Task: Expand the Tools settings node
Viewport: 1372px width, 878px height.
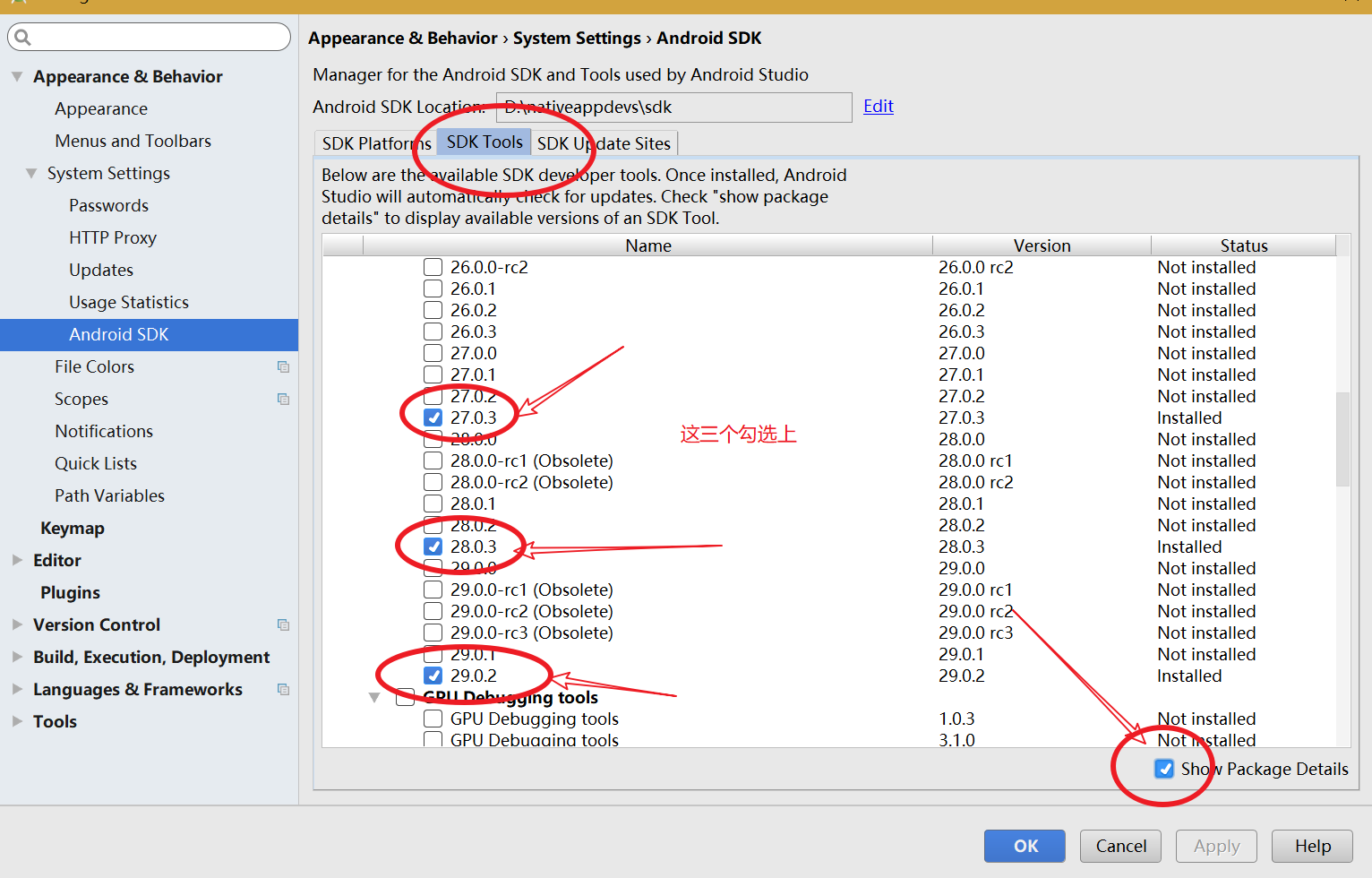Action: point(17,721)
